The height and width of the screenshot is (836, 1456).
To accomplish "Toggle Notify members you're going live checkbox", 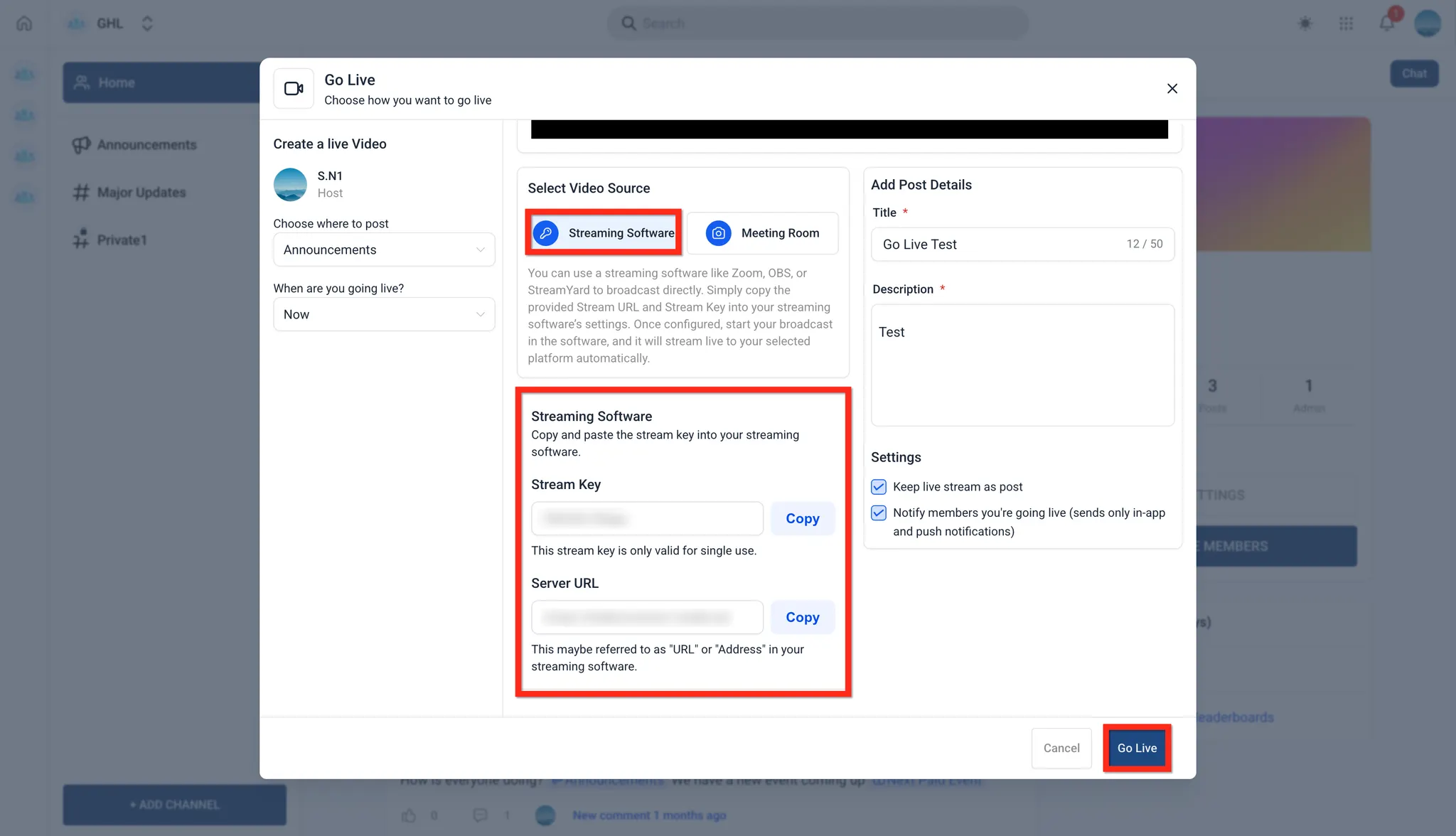I will (x=879, y=513).
